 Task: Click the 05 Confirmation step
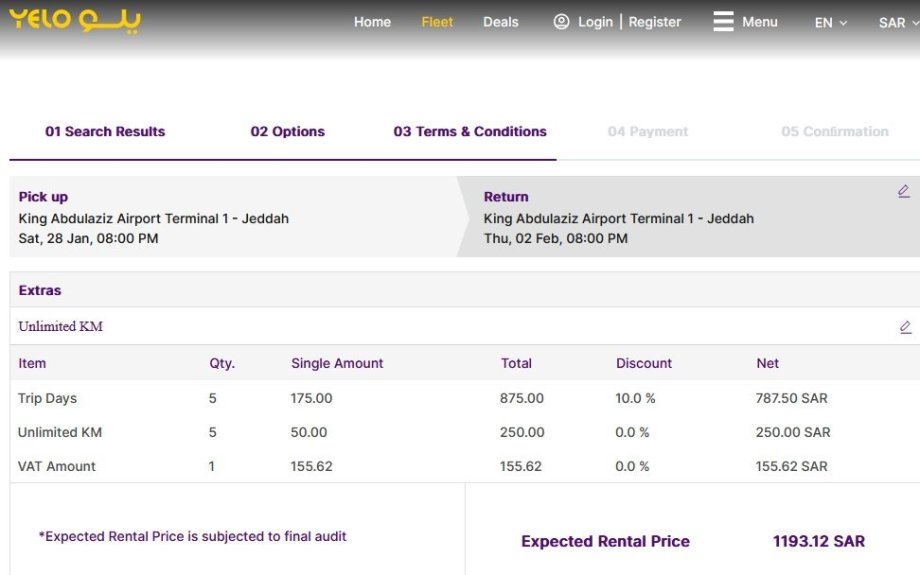coord(834,131)
